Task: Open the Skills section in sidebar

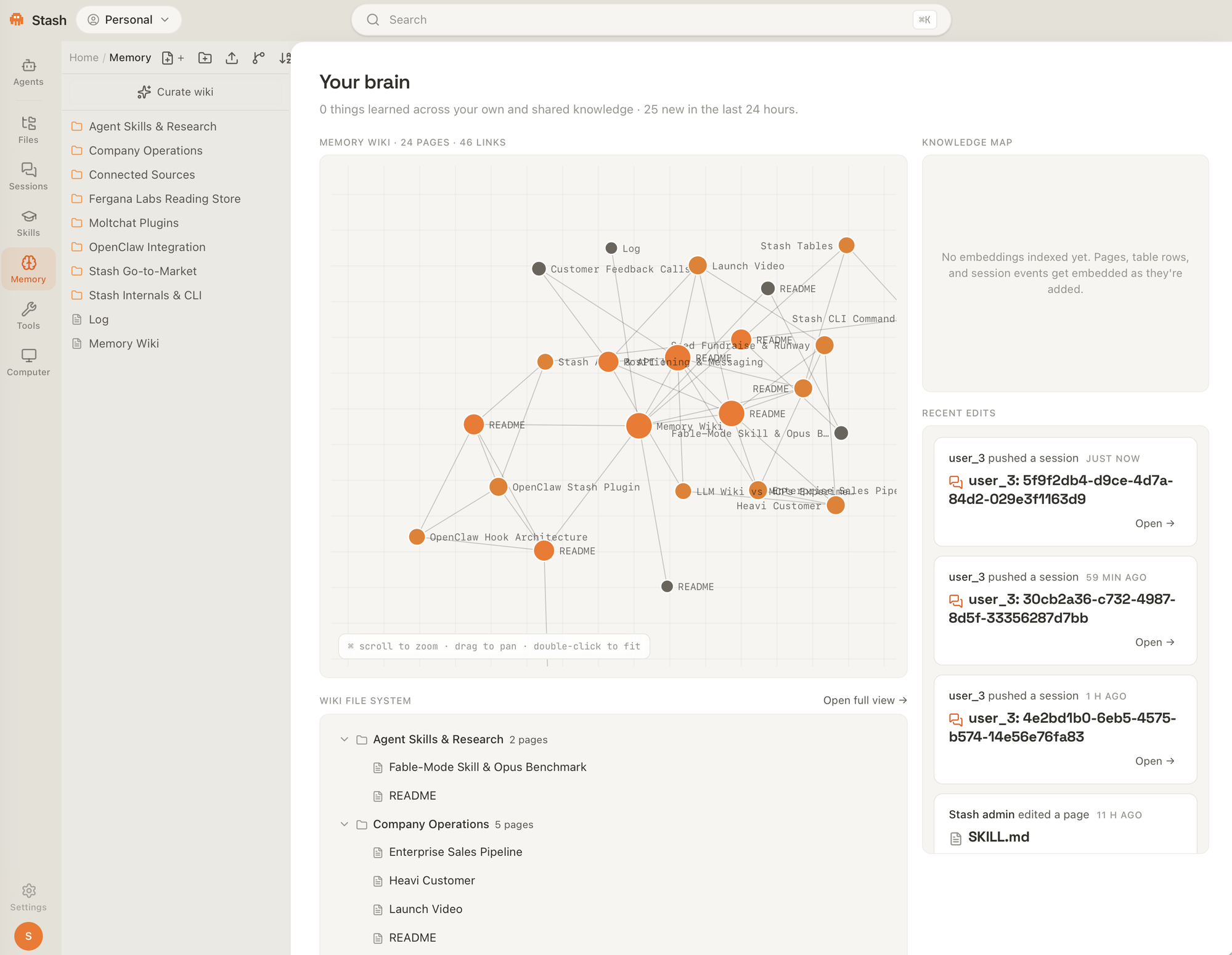Action: pos(28,223)
